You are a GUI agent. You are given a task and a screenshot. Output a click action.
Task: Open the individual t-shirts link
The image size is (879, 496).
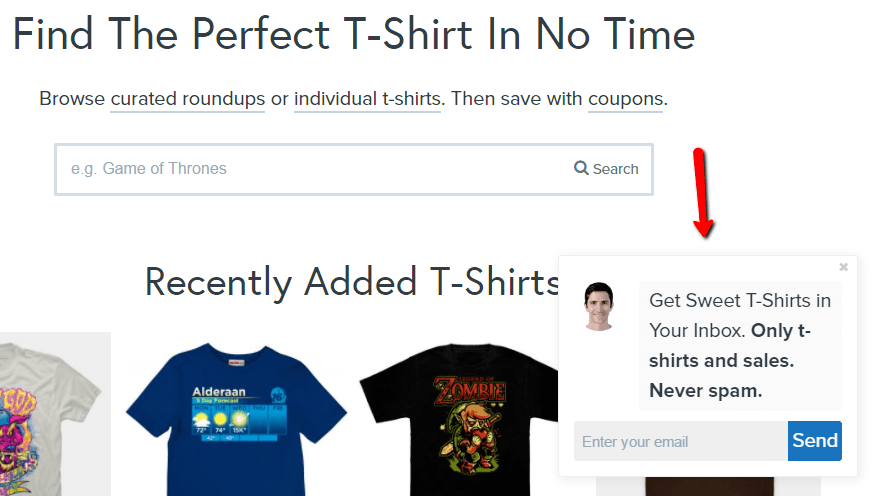coord(367,99)
